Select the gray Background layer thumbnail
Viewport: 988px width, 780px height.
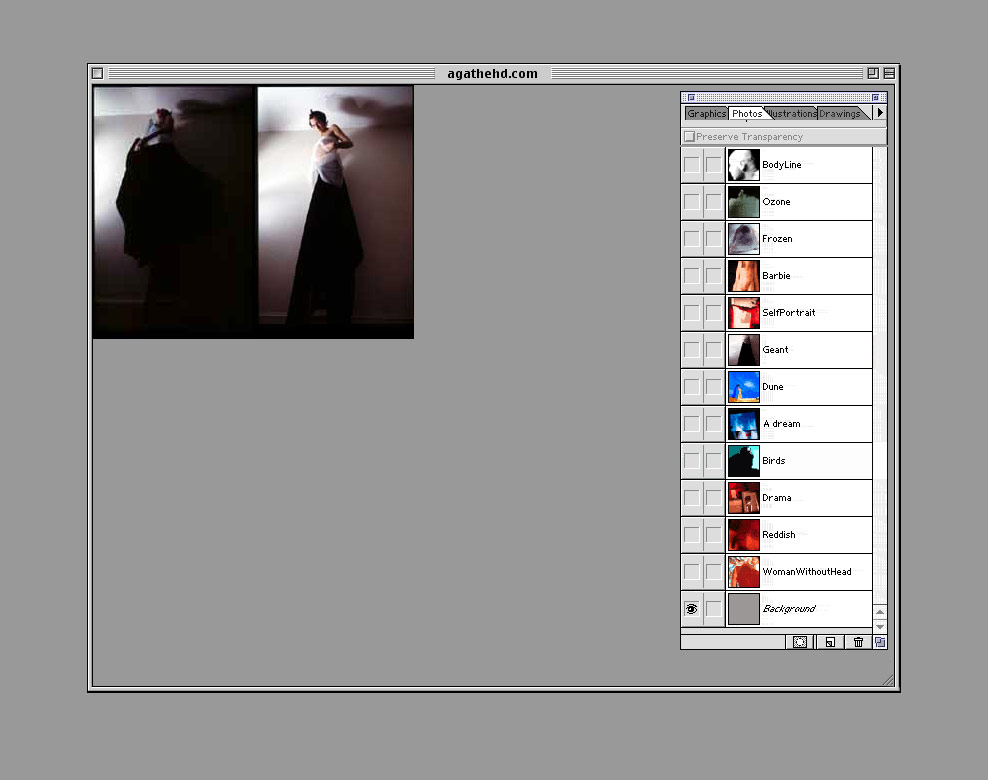click(x=744, y=609)
